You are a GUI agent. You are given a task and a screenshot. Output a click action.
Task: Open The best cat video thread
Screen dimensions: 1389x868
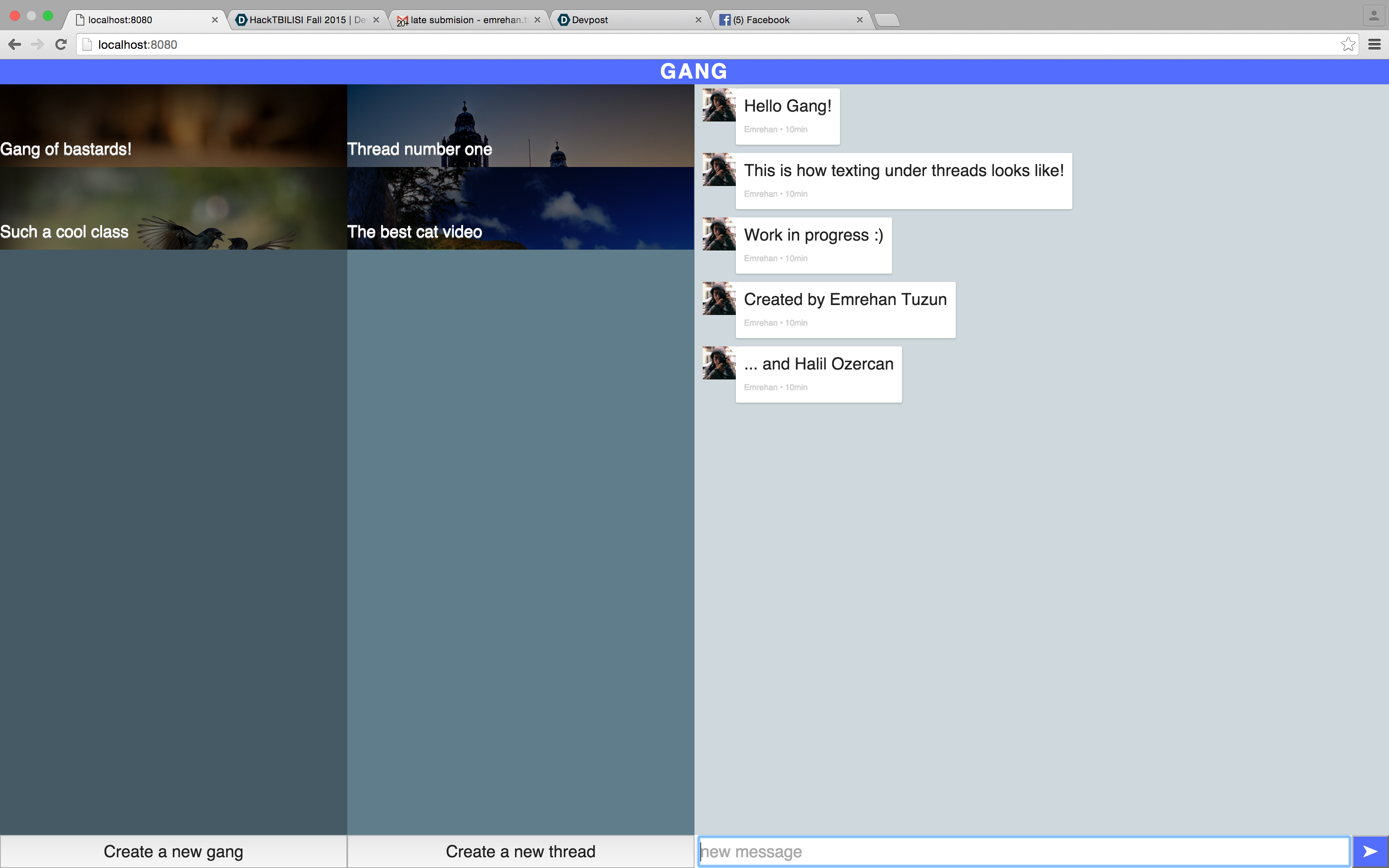[x=520, y=208]
